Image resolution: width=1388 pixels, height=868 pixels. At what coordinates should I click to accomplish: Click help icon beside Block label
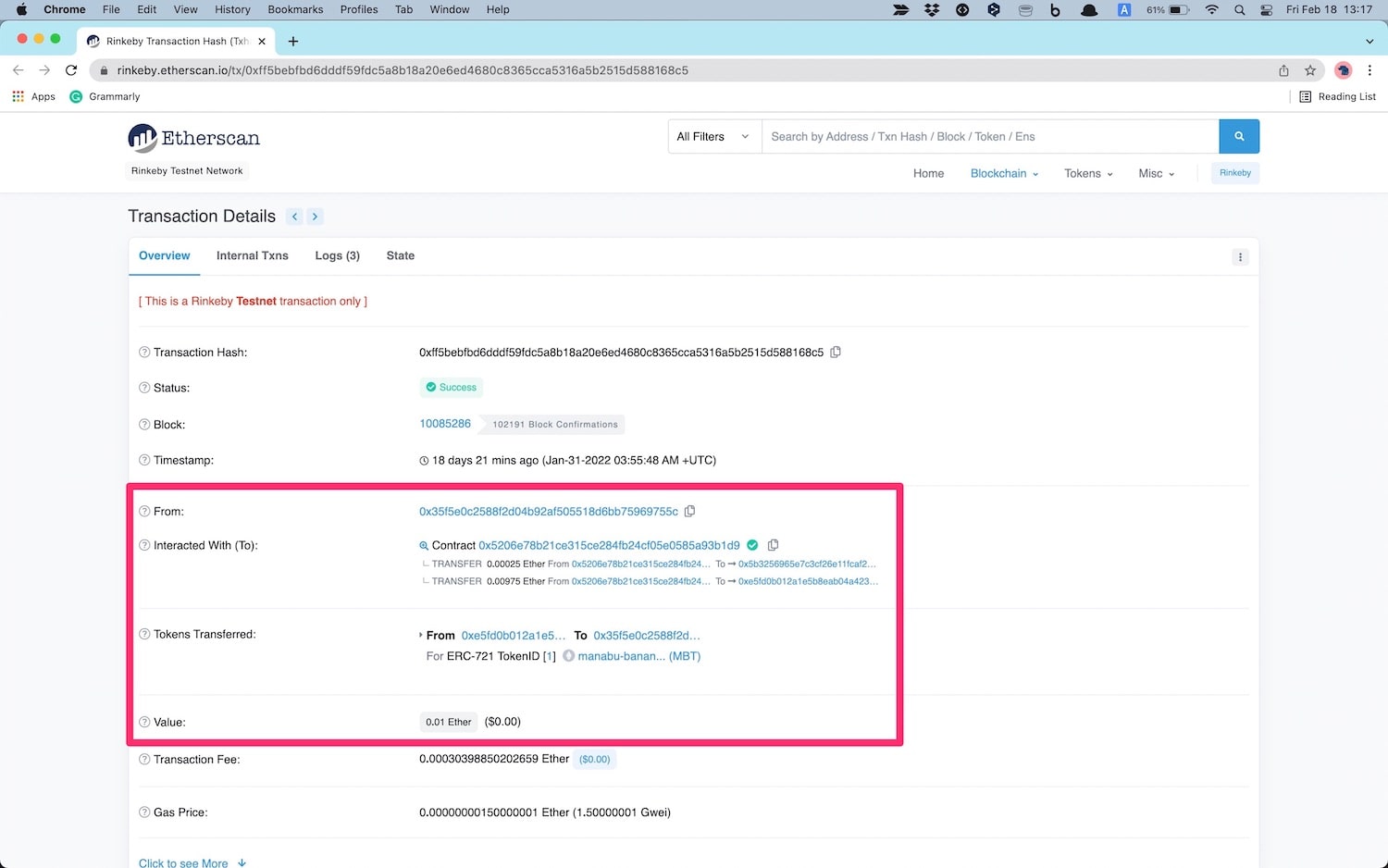pos(144,425)
